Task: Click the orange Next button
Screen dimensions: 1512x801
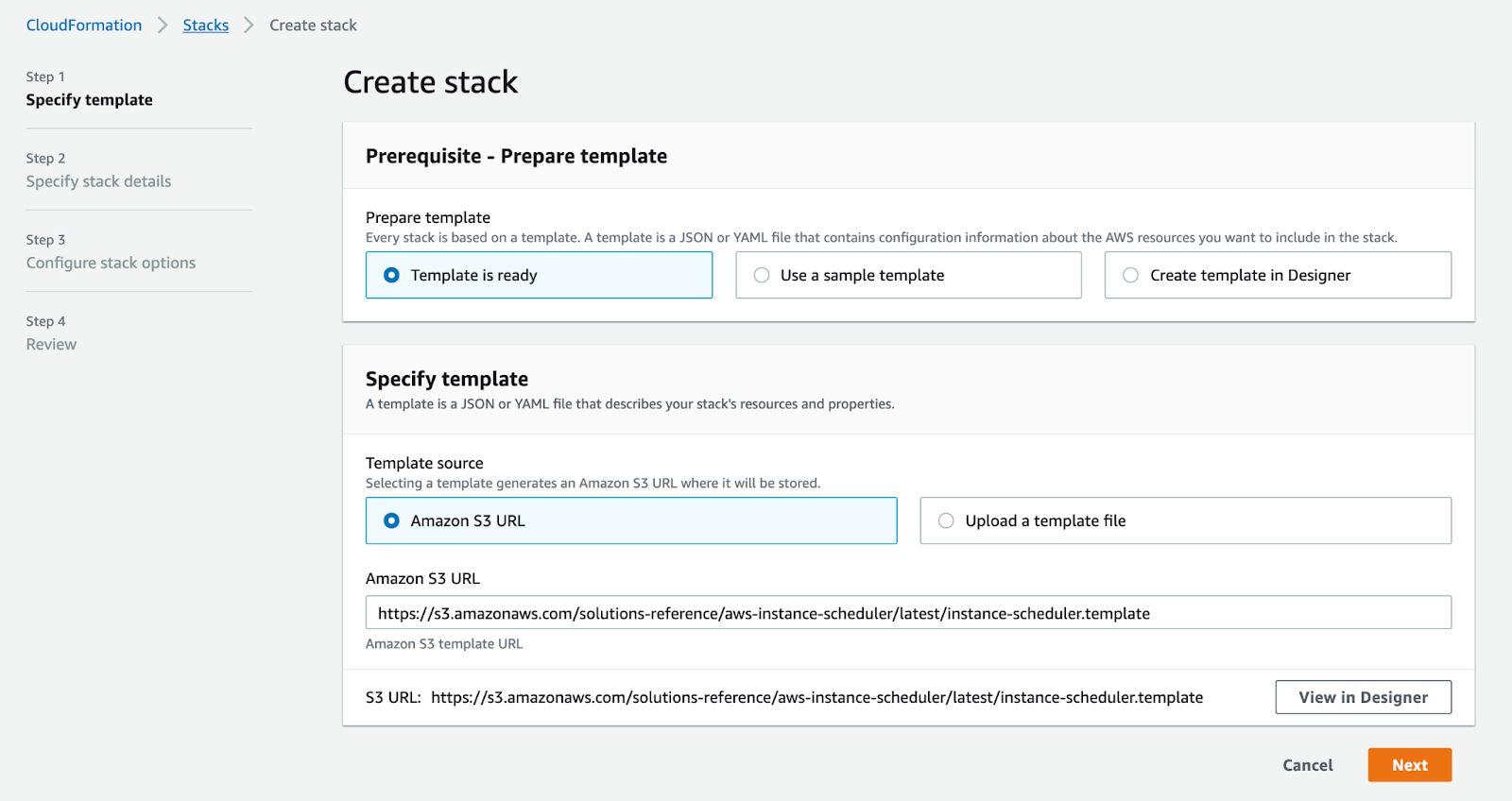Action: click(x=1410, y=765)
